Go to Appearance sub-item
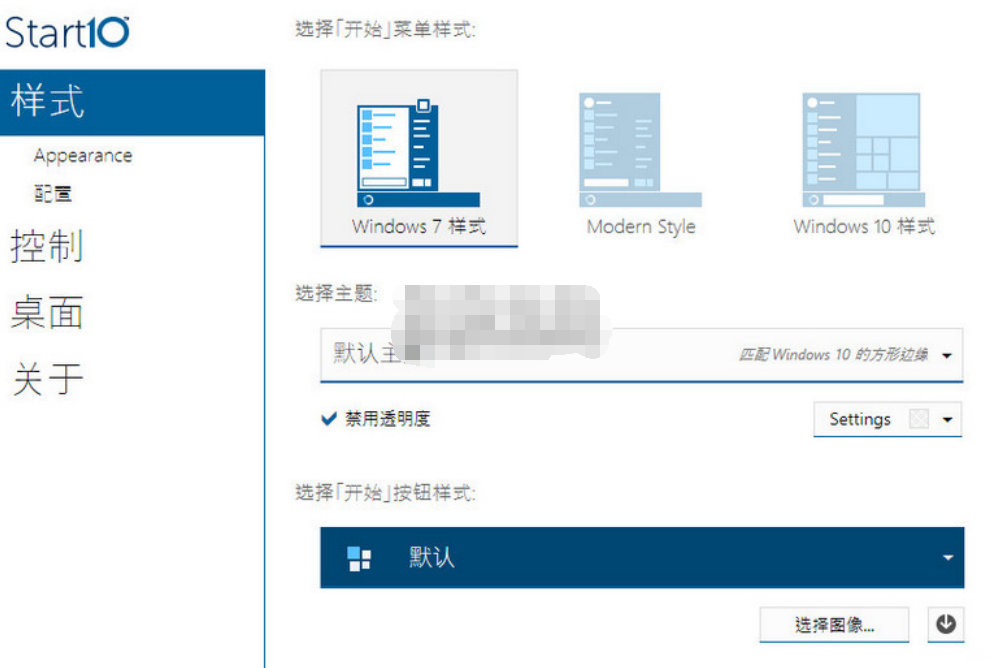The height and width of the screenshot is (668, 995). (x=83, y=155)
